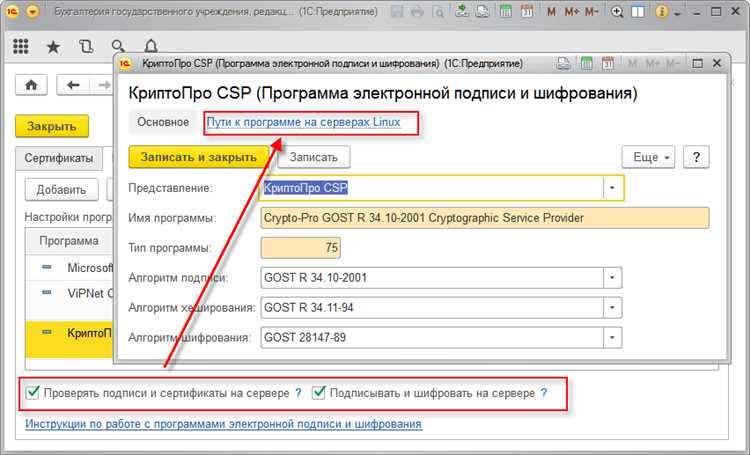Open History icon in main window toolbar
750x455 pixels.
(x=86, y=46)
